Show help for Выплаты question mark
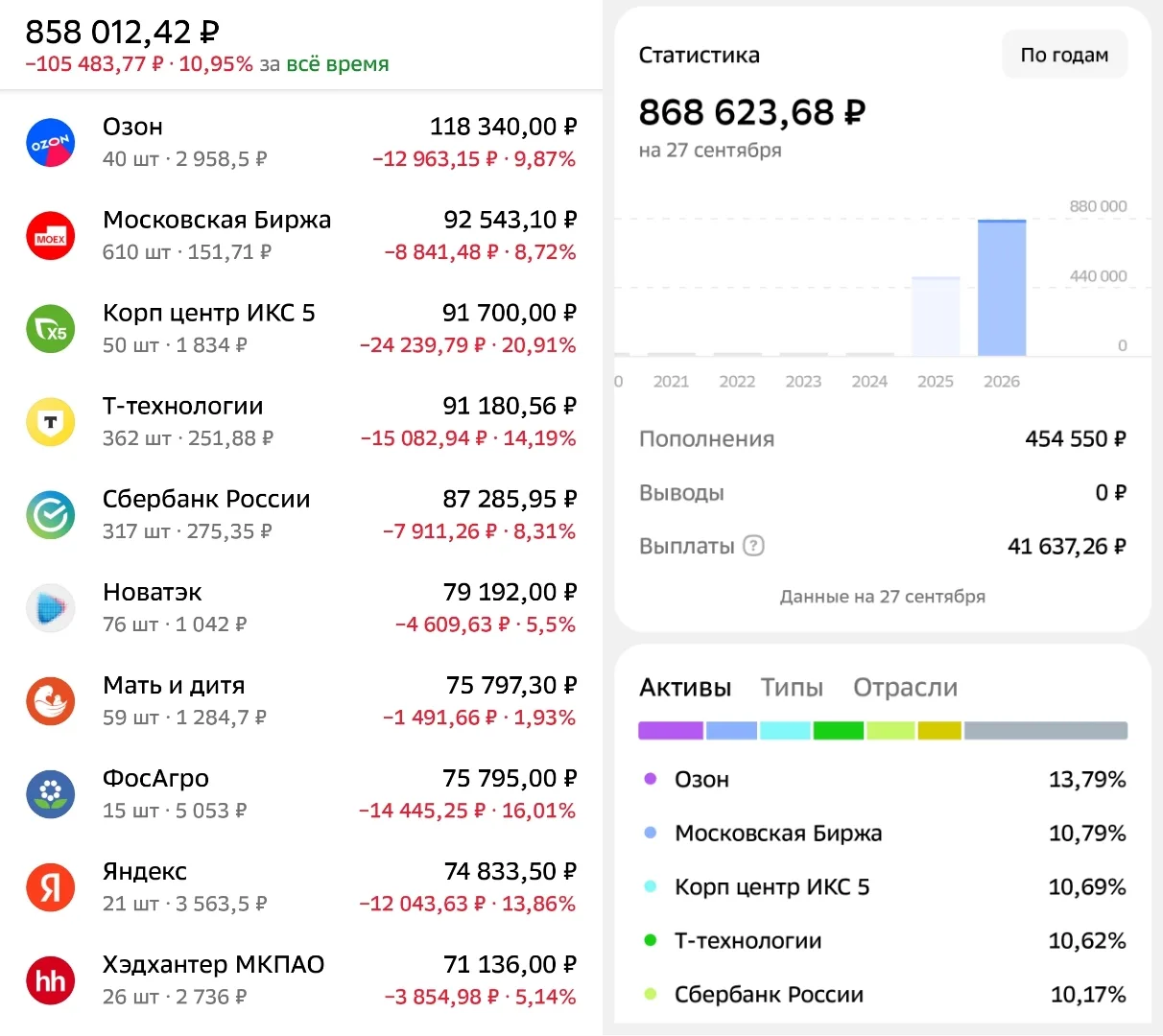Screen dimensions: 1163x1036 [x=754, y=546]
